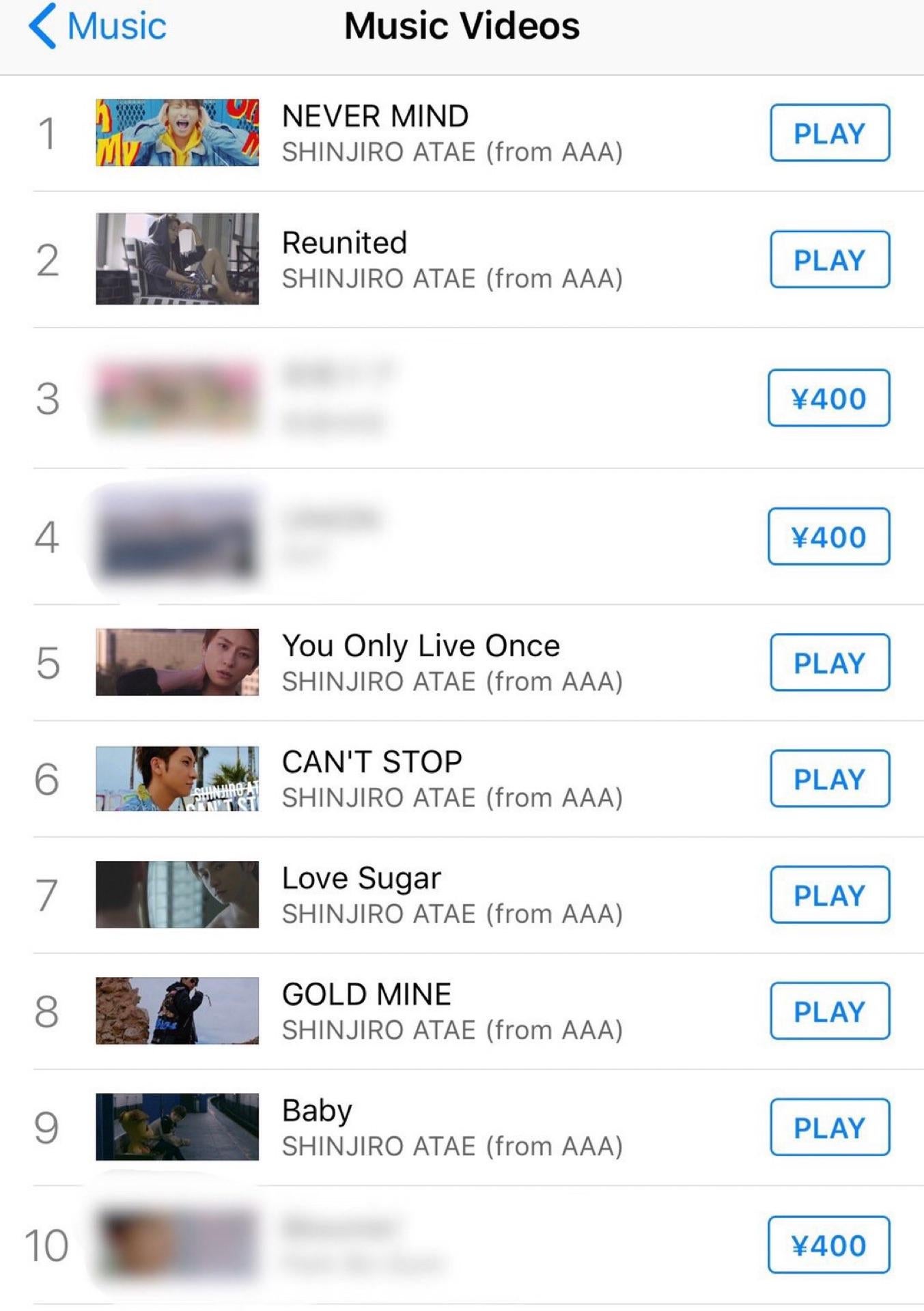Play the Reunited music video
The height and width of the screenshot is (1311, 924).
(x=829, y=260)
